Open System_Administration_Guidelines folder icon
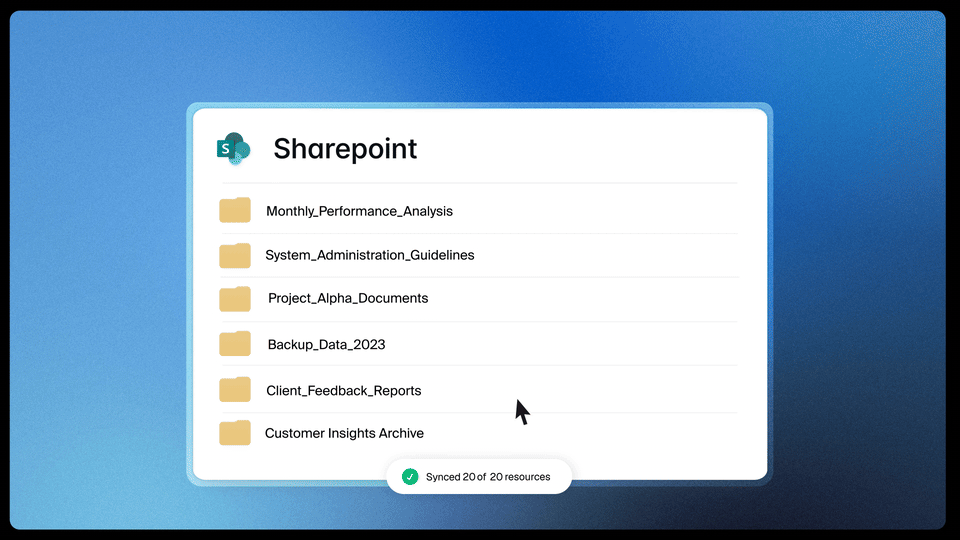960x540 pixels. (235, 255)
